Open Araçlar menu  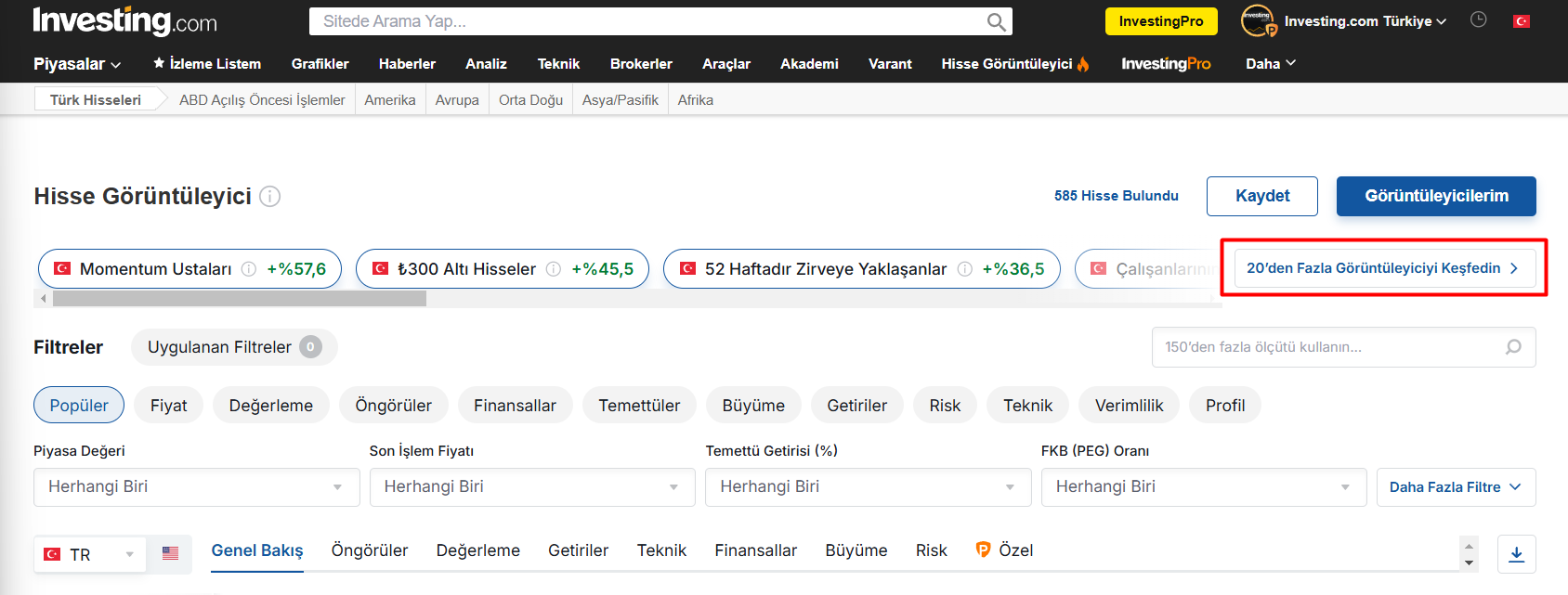pyautogui.click(x=726, y=63)
